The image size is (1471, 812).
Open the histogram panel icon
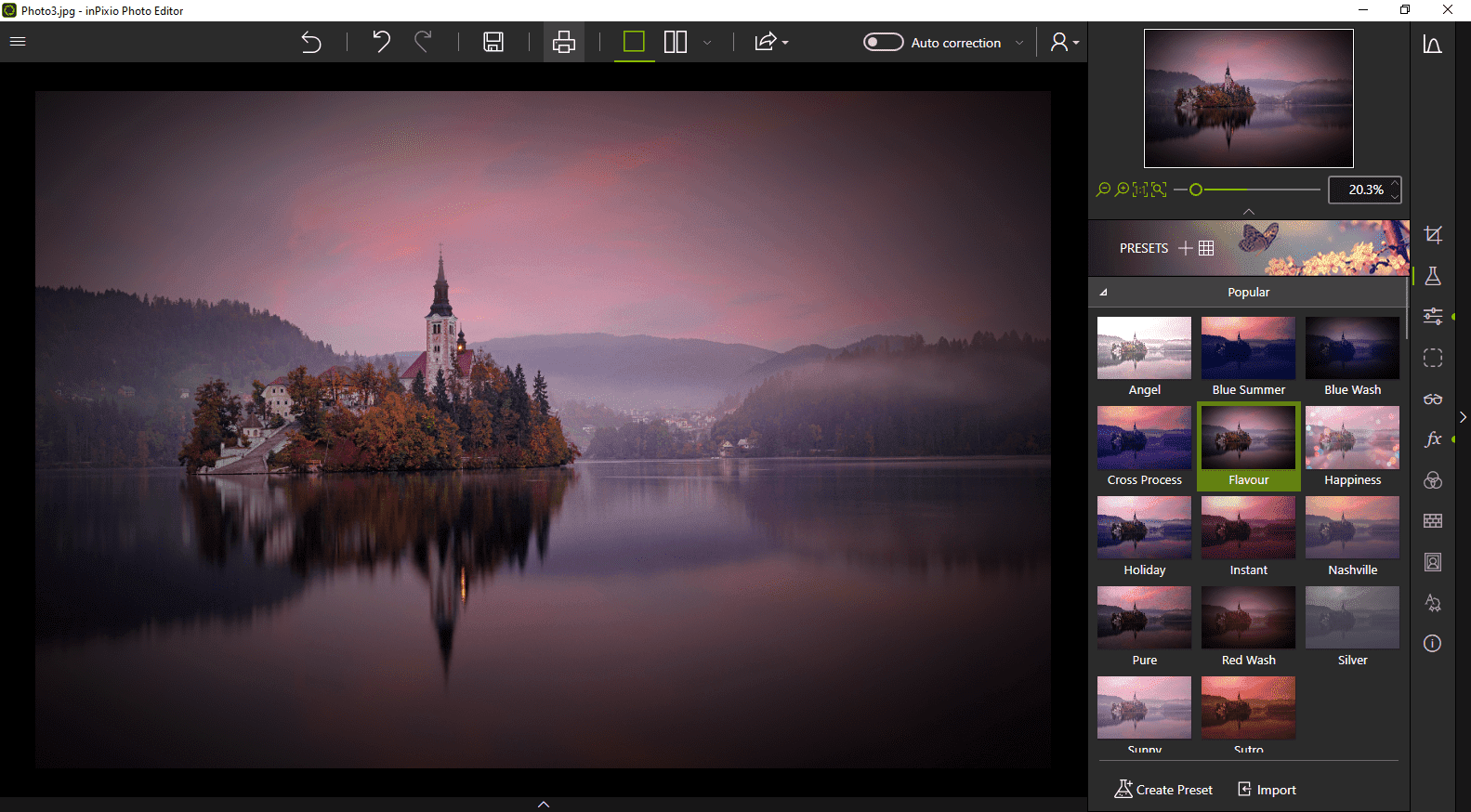[1433, 45]
